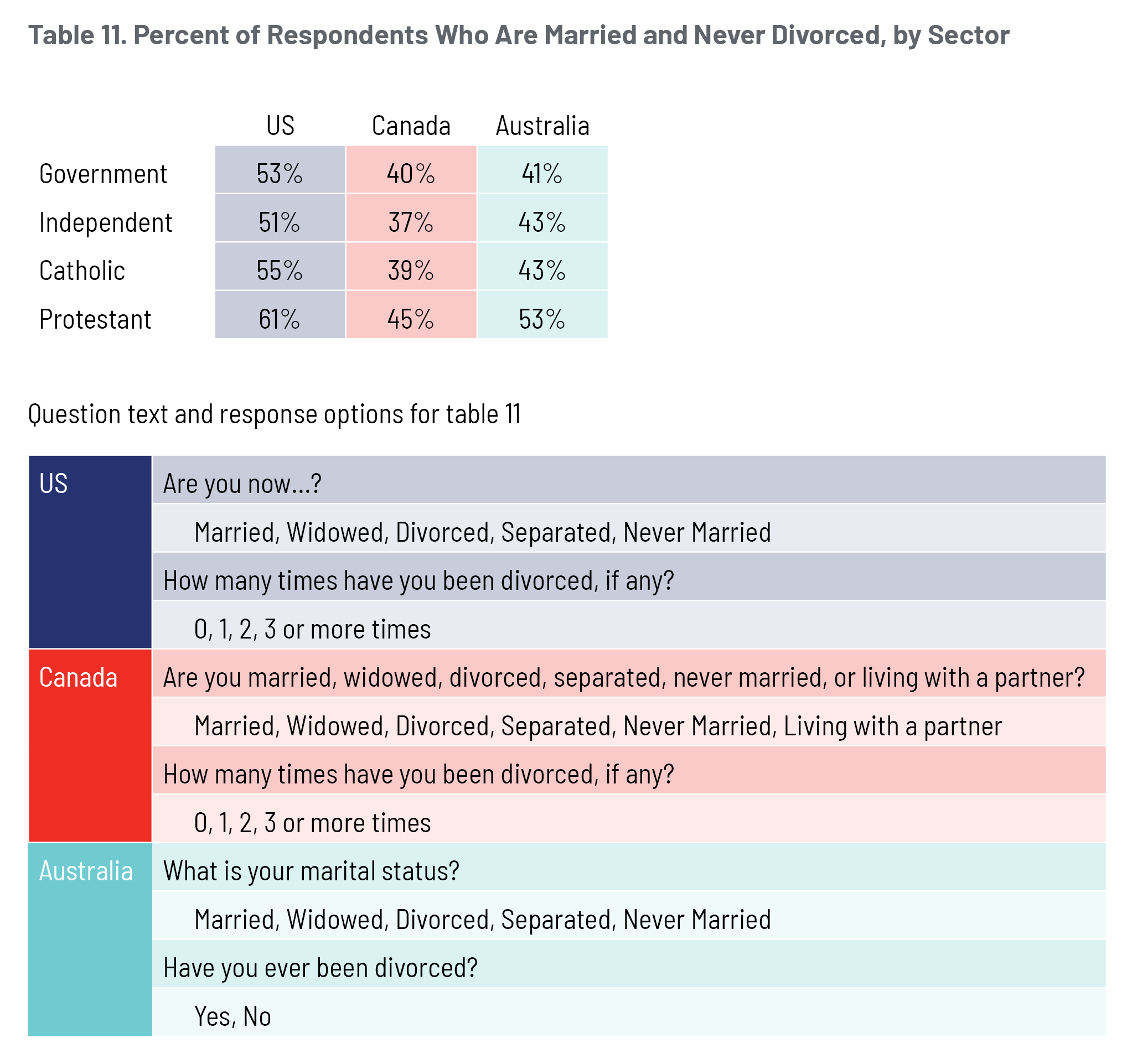Click the Table 11 title heading
This screenshot has width=1132, height=1064.
518,35
